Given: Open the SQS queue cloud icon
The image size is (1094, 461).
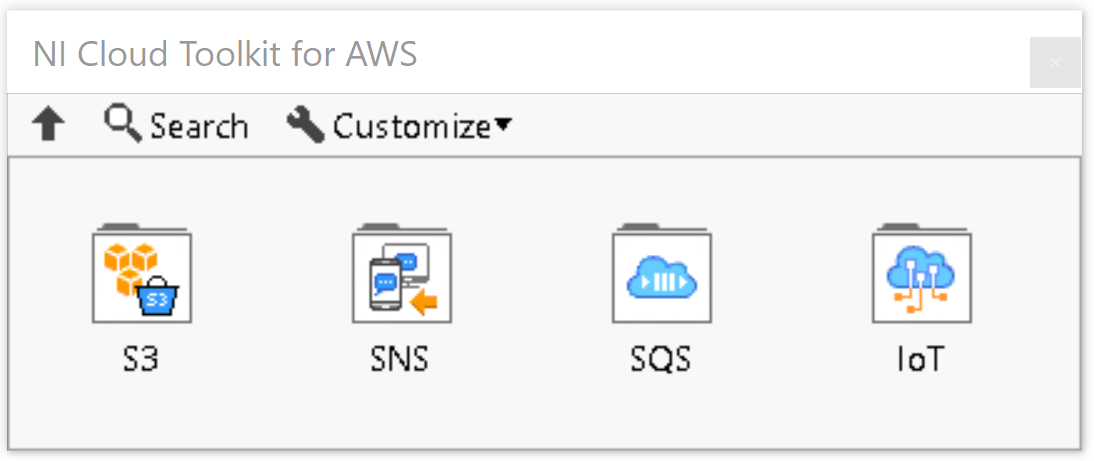Looking at the screenshot, I should pyautogui.click(x=661, y=273).
